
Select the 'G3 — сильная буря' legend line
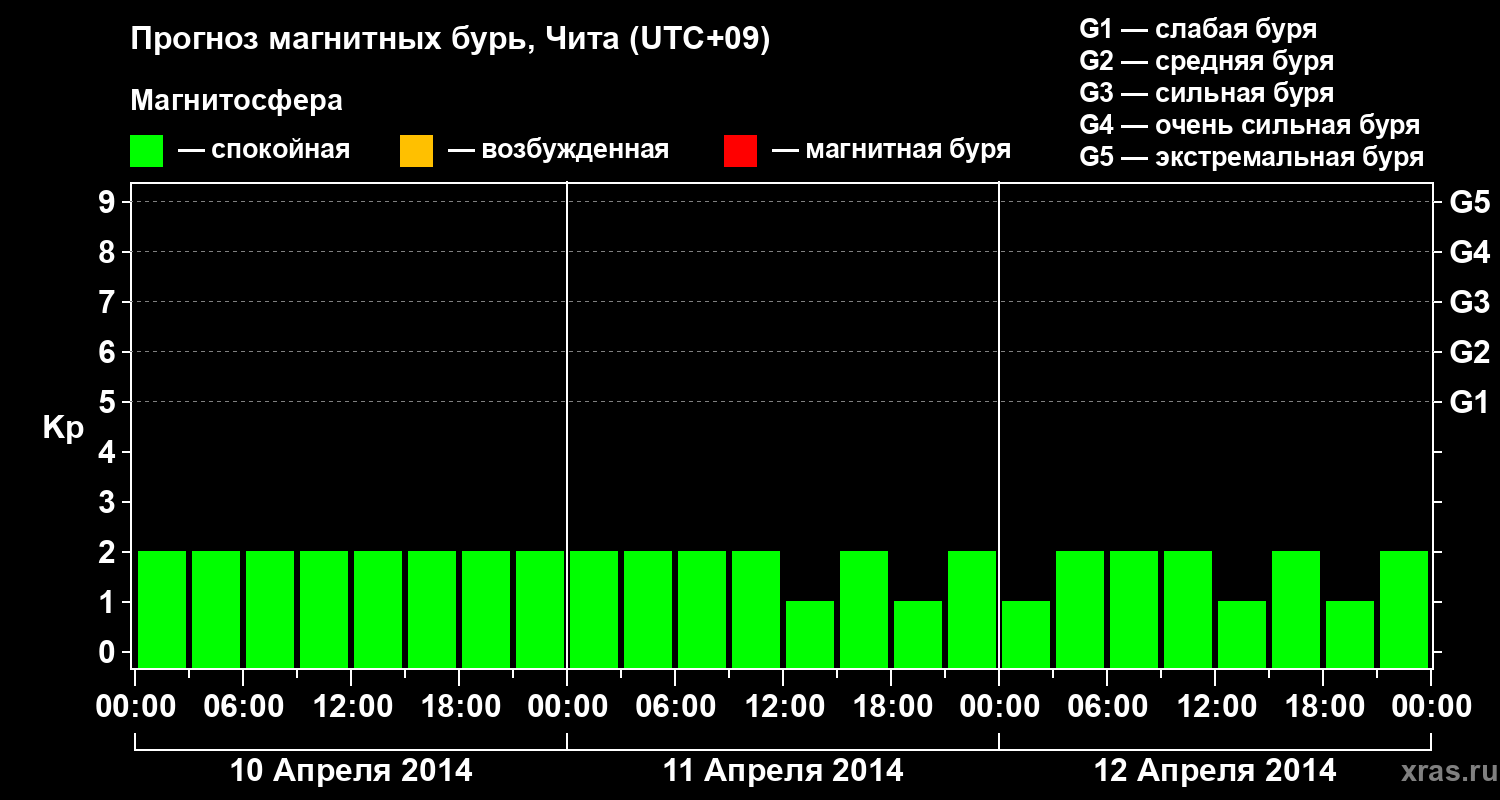tap(1206, 93)
